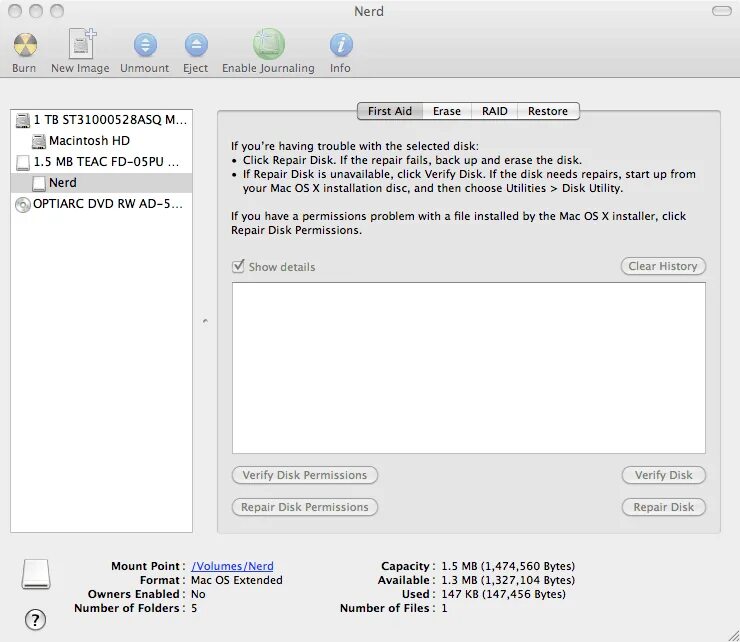This screenshot has height=642, width=740.
Task: Switch to the Erase tab
Action: click(446, 111)
